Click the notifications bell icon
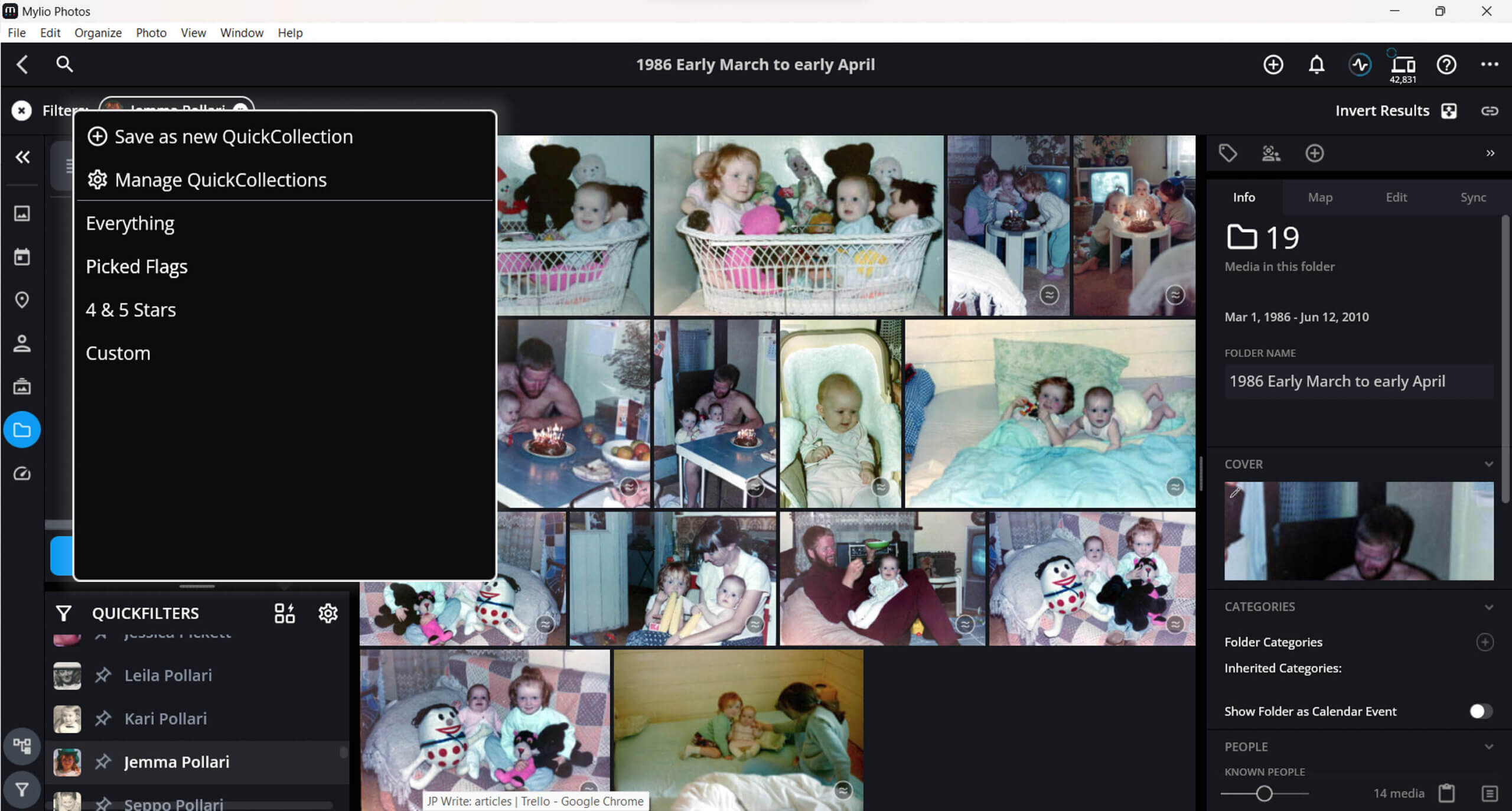Screen dimensions: 1512x811 point(1316,64)
